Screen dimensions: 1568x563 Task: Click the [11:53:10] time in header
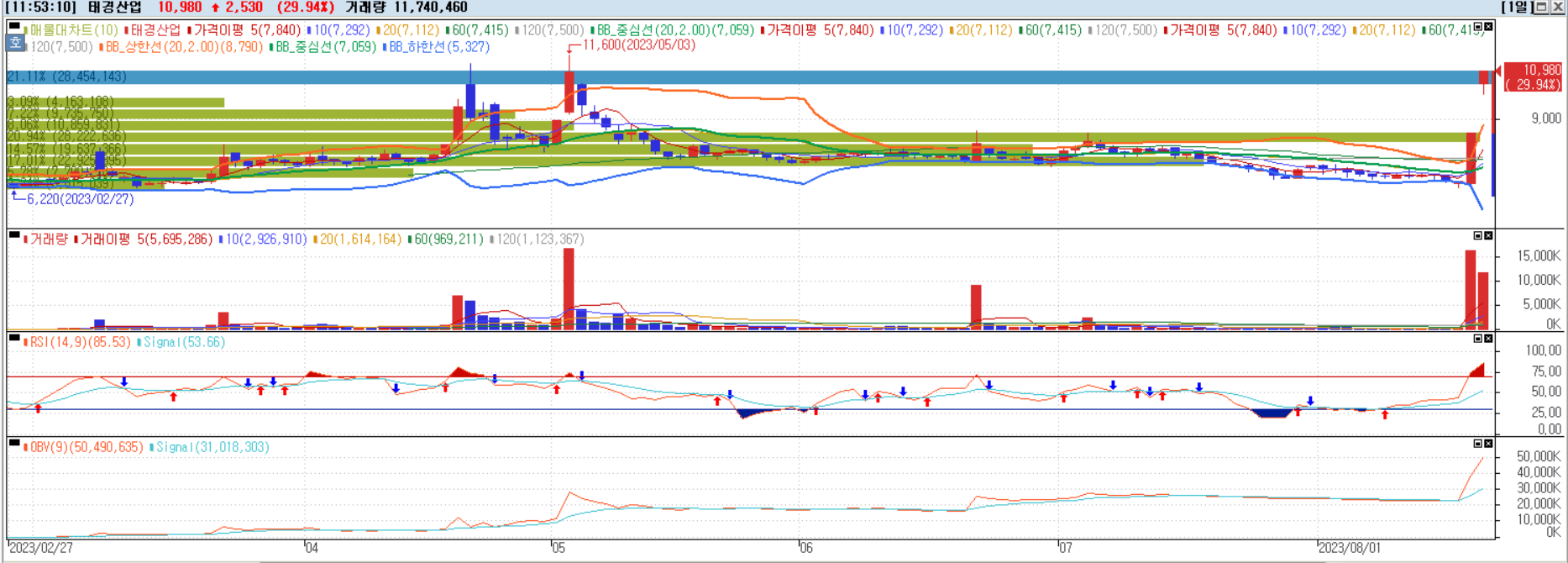[42, 7]
